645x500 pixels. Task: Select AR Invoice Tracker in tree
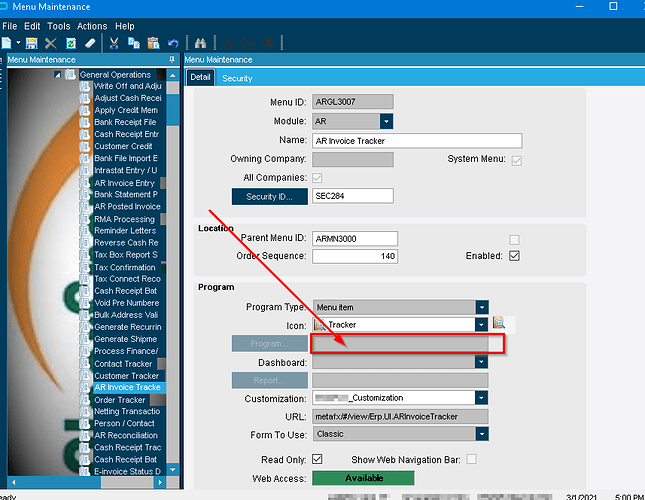[x=127, y=387]
